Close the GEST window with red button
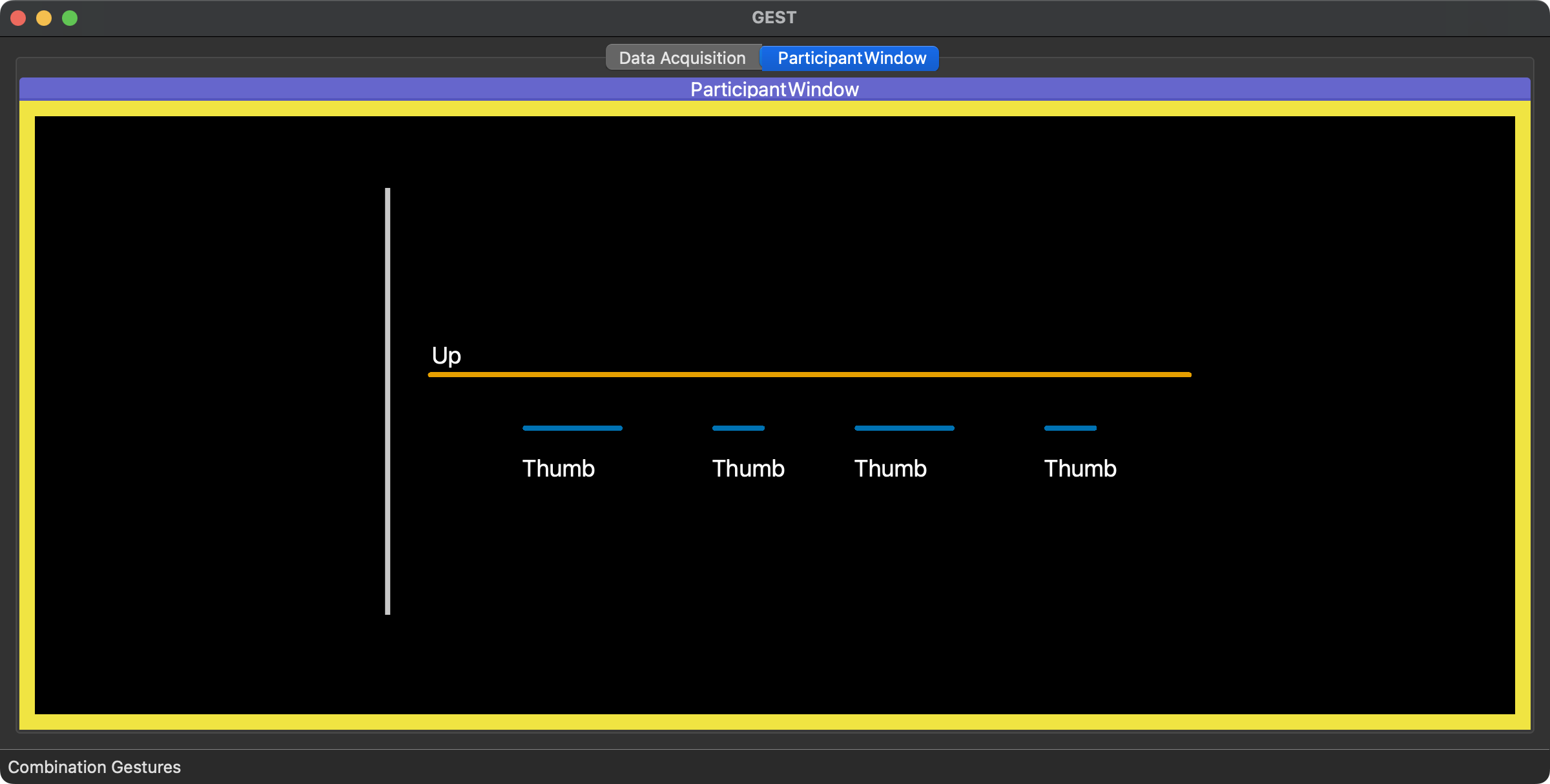 18,18
